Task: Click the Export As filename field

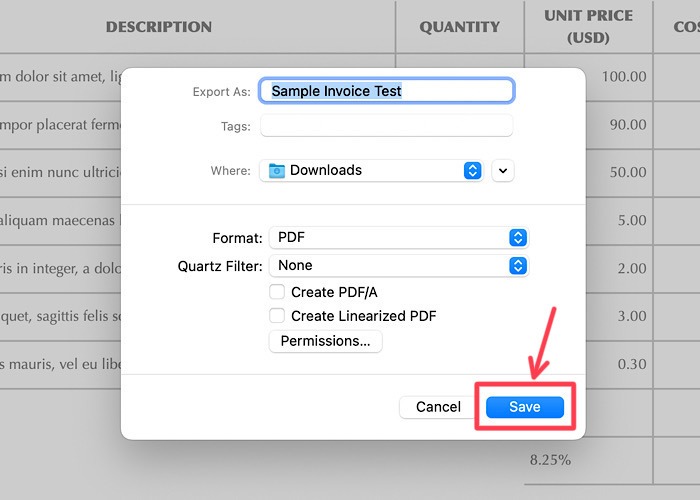Action: 387,91
